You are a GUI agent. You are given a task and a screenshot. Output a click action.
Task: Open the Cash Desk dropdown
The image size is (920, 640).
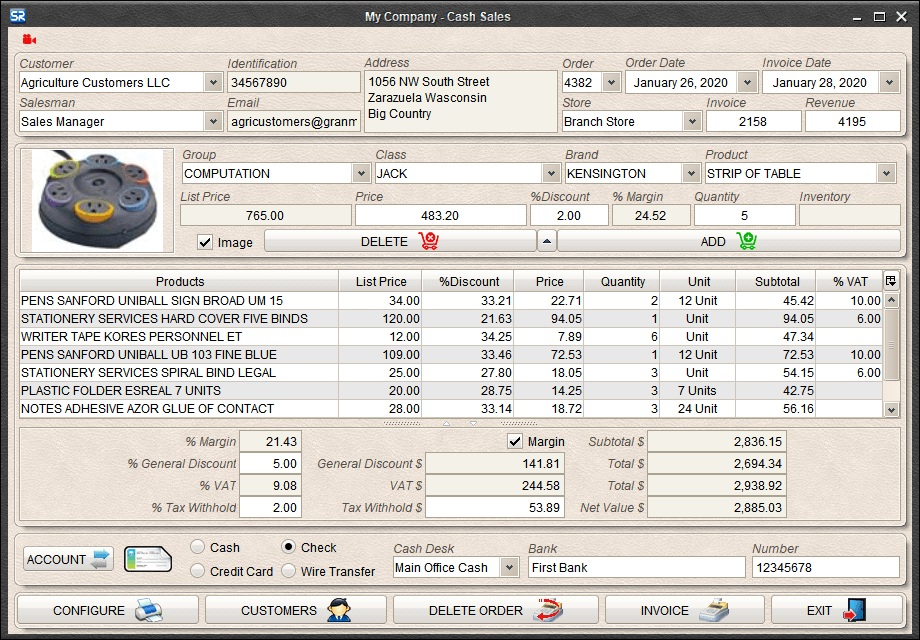tap(509, 568)
